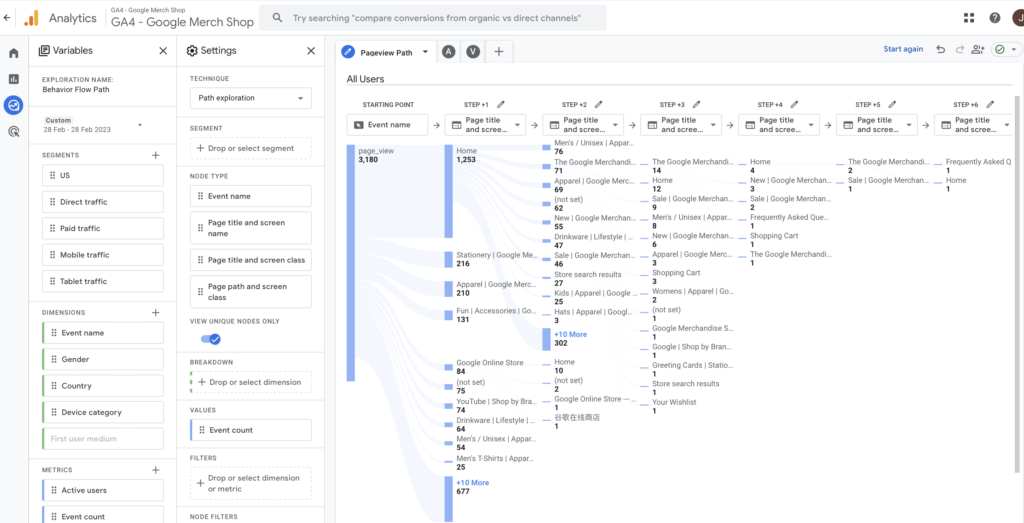Select the Active users metric

coord(103,490)
